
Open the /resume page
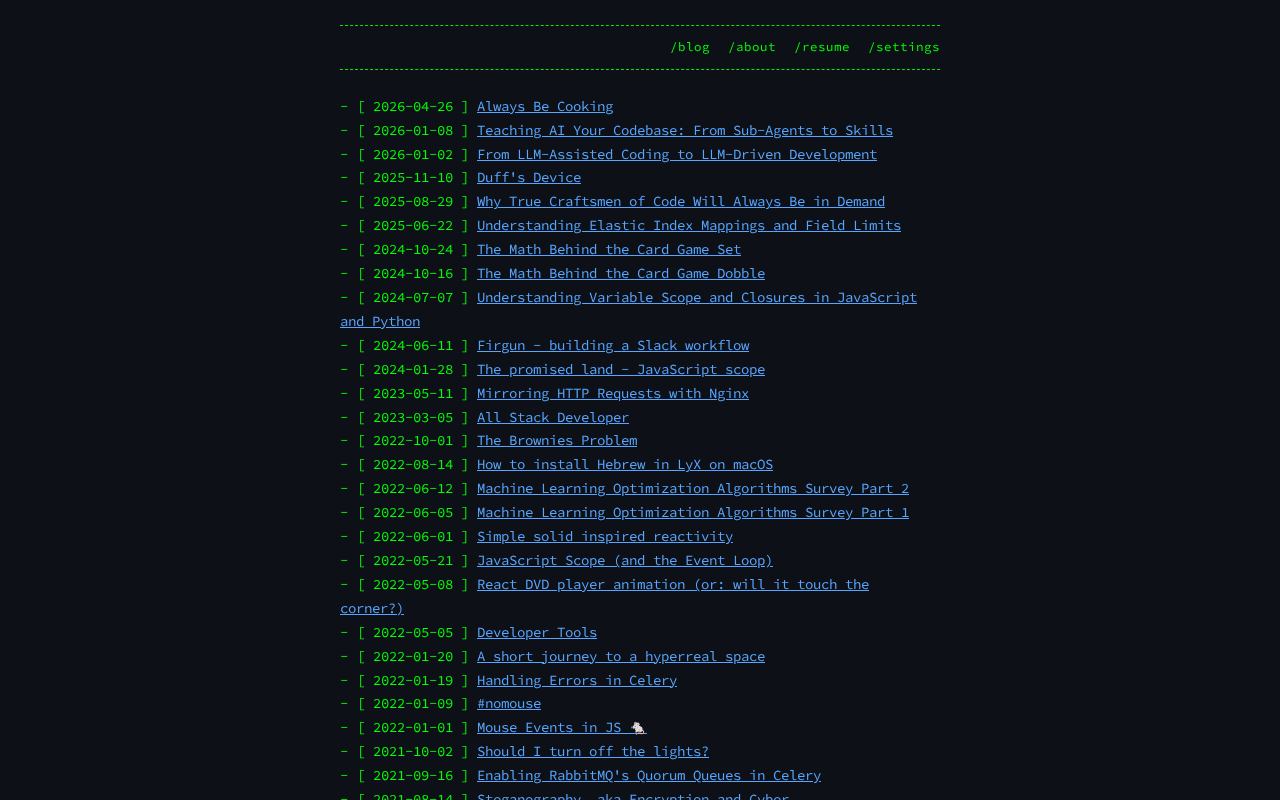tap(822, 47)
